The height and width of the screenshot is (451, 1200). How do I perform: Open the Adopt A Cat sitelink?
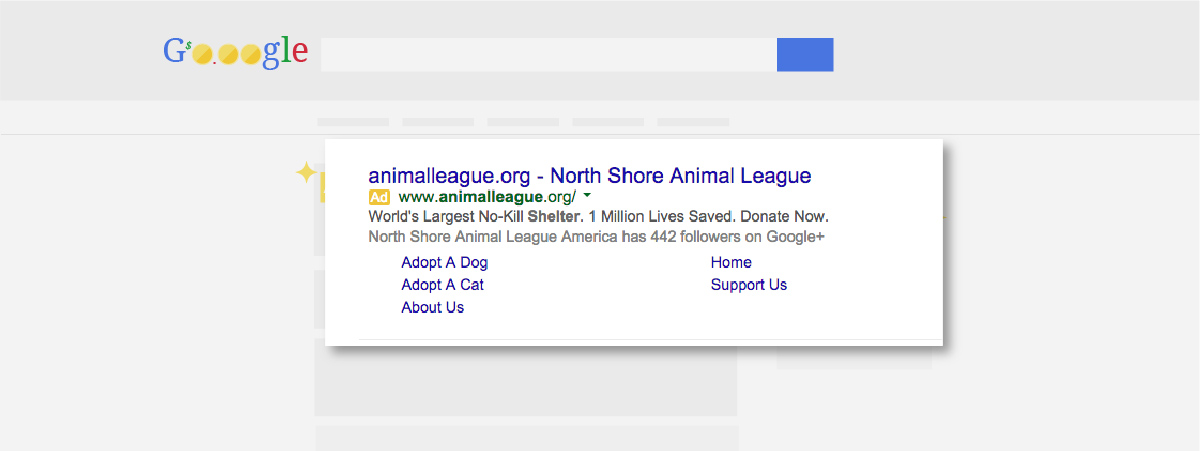443,285
